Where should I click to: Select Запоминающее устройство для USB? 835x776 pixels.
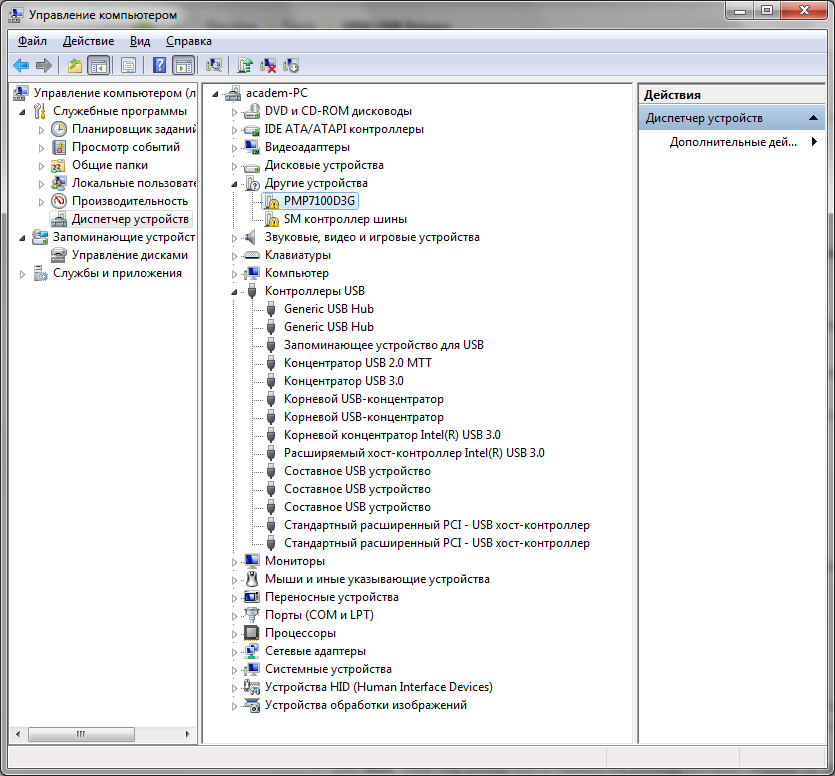tap(383, 345)
